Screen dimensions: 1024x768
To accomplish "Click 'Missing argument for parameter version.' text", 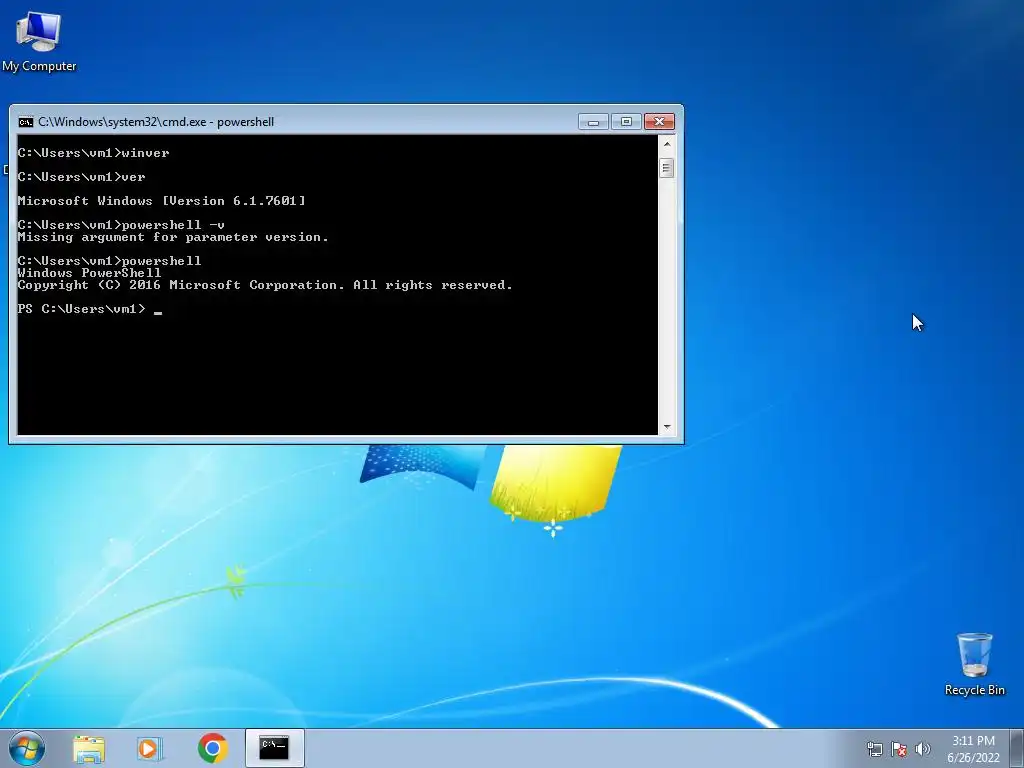I will point(173,237).
